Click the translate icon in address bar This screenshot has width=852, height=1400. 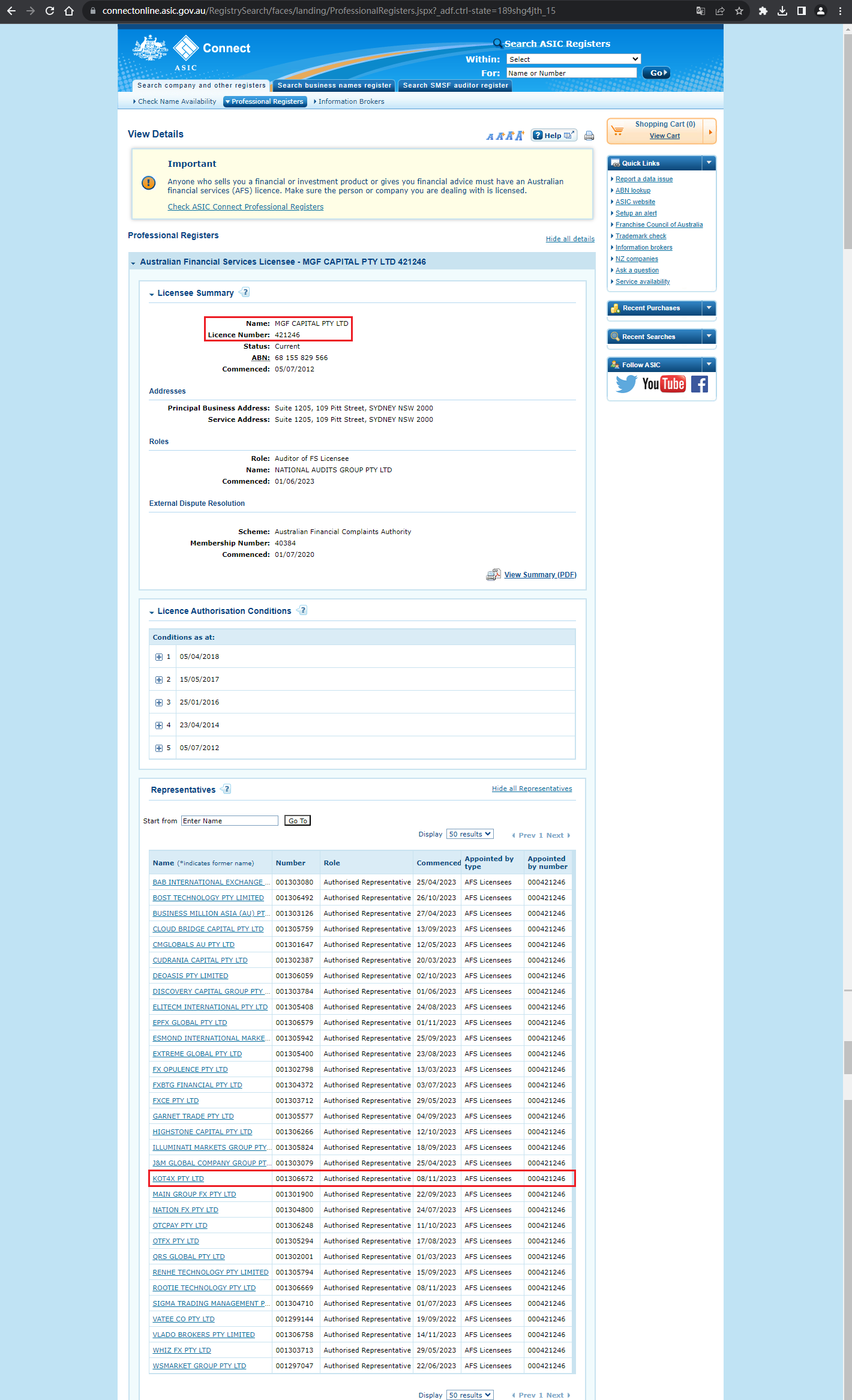(701, 11)
